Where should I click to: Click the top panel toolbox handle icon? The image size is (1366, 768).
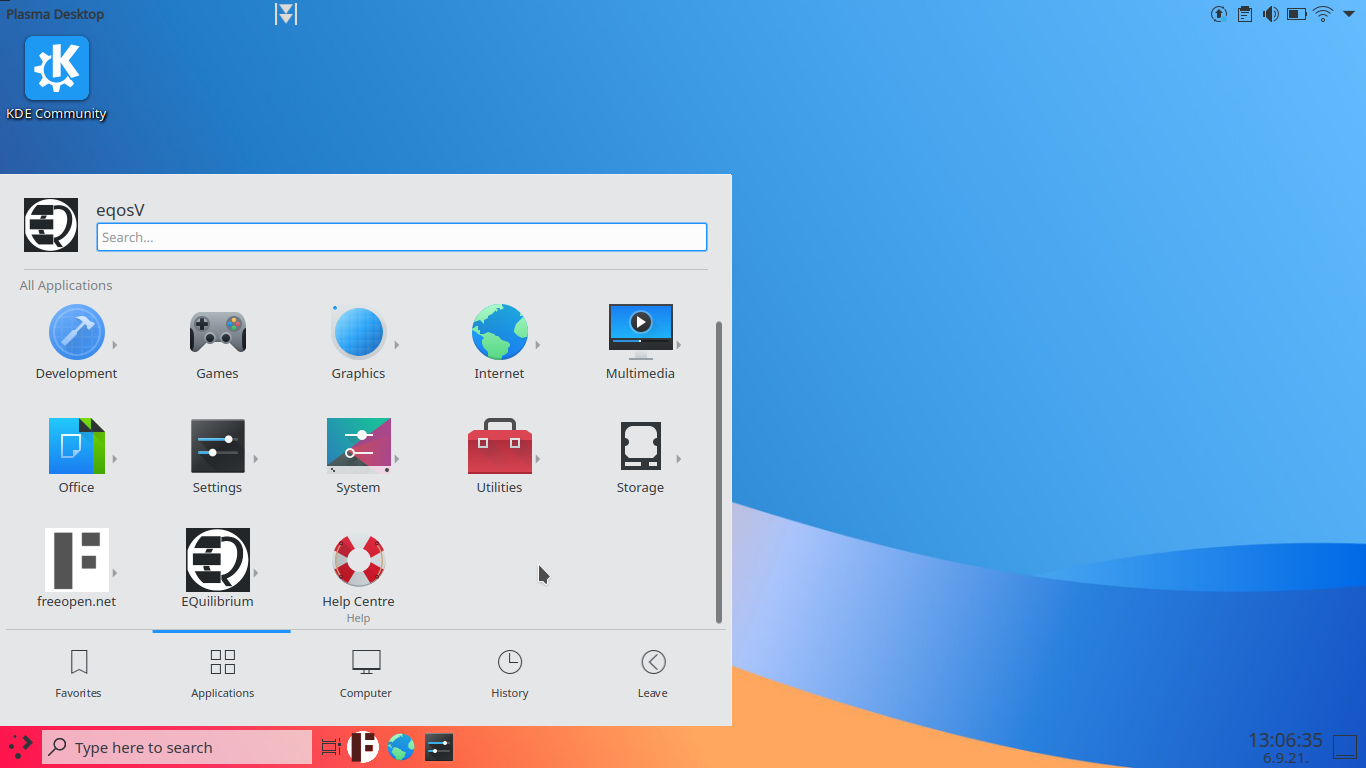click(286, 14)
